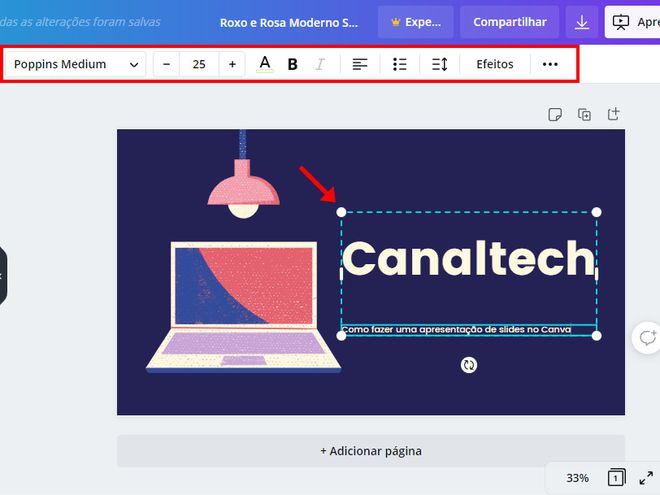This screenshot has width=660, height=495.
Task: Click the saved changes status text
Action: 80,22
